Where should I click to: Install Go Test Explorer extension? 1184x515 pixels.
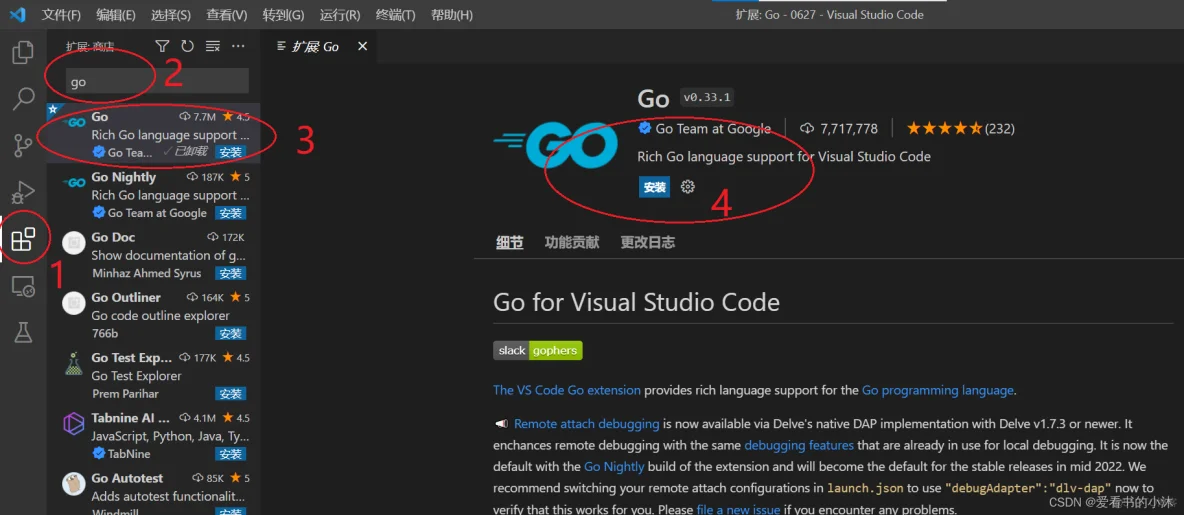[x=231, y=394]
